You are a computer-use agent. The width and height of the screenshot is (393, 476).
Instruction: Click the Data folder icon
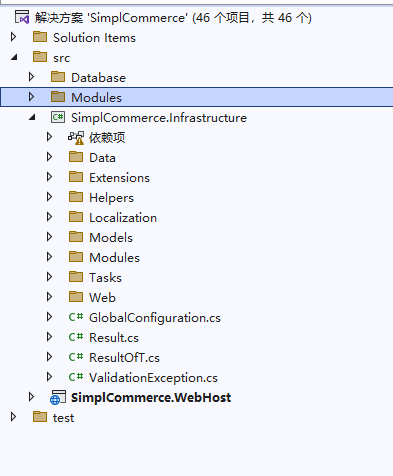point(76,157)
